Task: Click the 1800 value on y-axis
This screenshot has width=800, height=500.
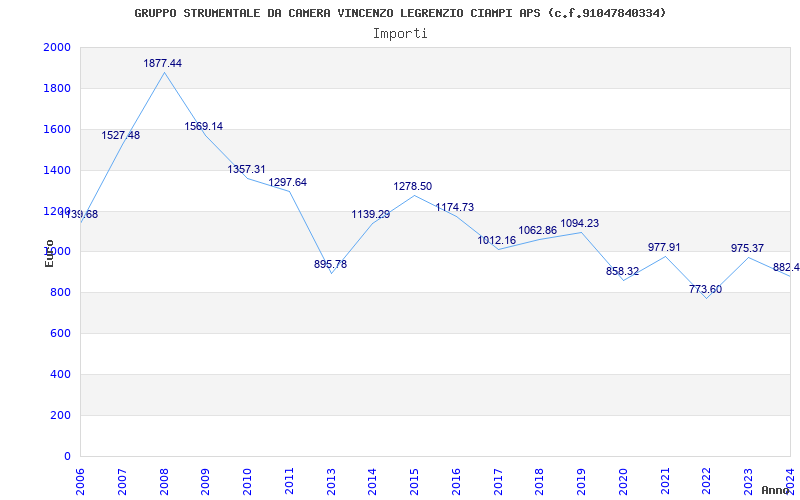Action: pos(57,88)
